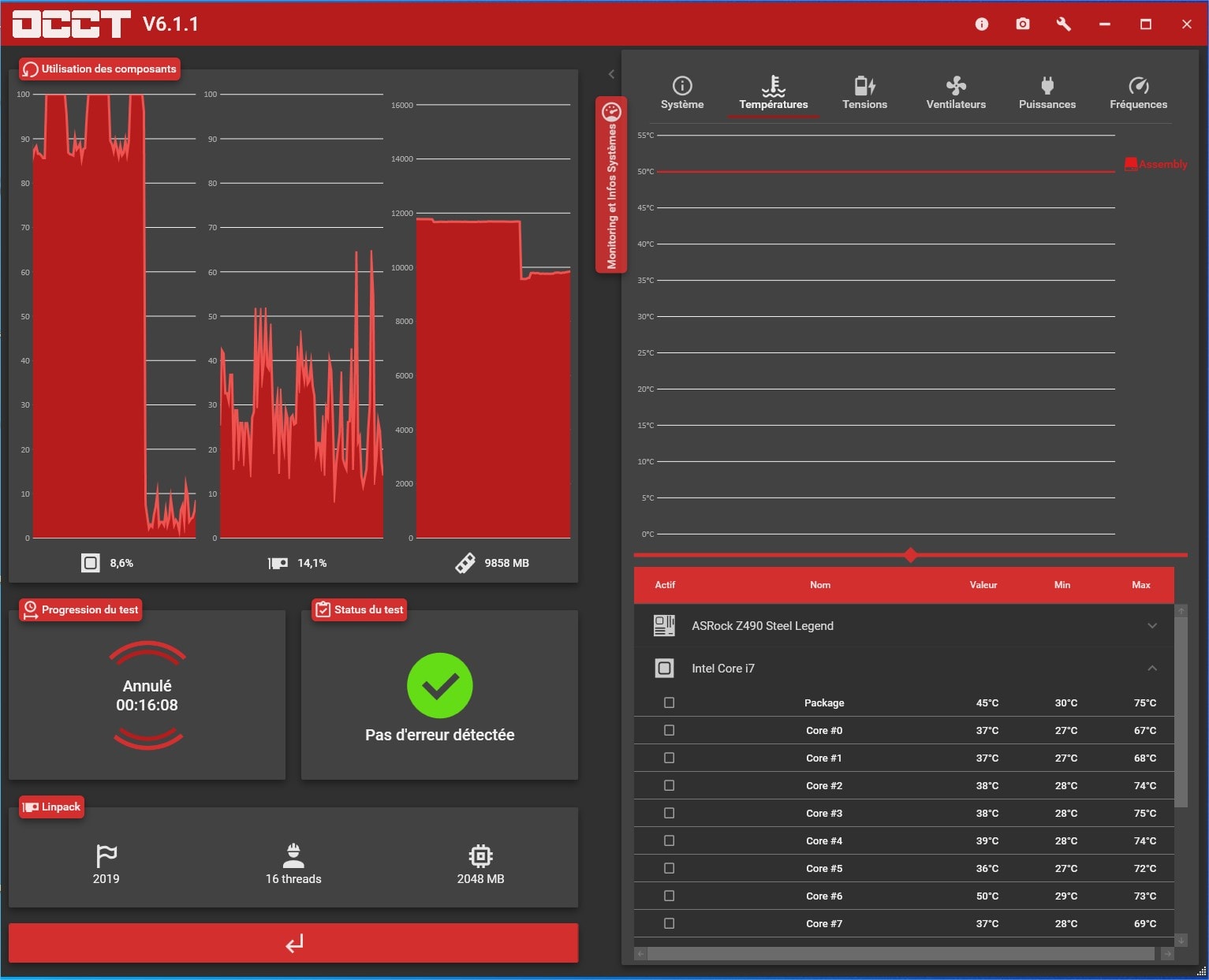Collapse the left panel with the arrow chevron
Image resolution: width=1209 pixels, height=980 pixels.
[611, 74]
